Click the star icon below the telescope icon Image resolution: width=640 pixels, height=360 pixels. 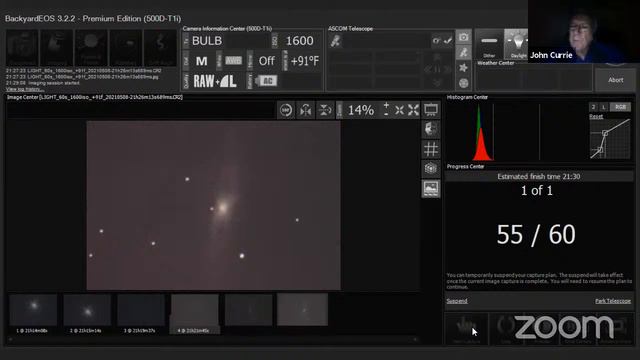click(464, 67)
